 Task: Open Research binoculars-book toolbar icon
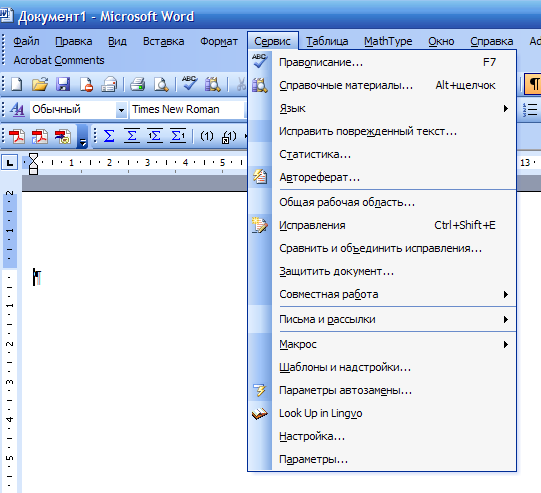(213, 84)
